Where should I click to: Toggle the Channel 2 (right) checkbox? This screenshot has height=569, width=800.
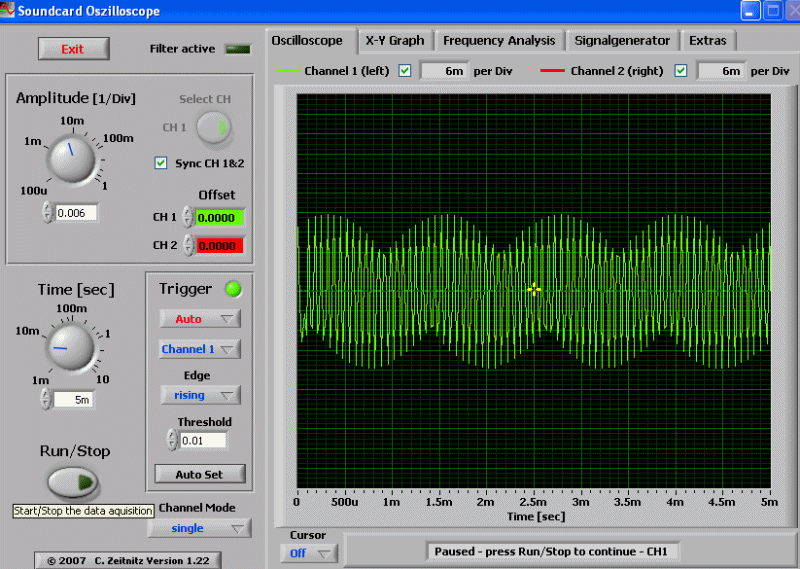point(681,70)
